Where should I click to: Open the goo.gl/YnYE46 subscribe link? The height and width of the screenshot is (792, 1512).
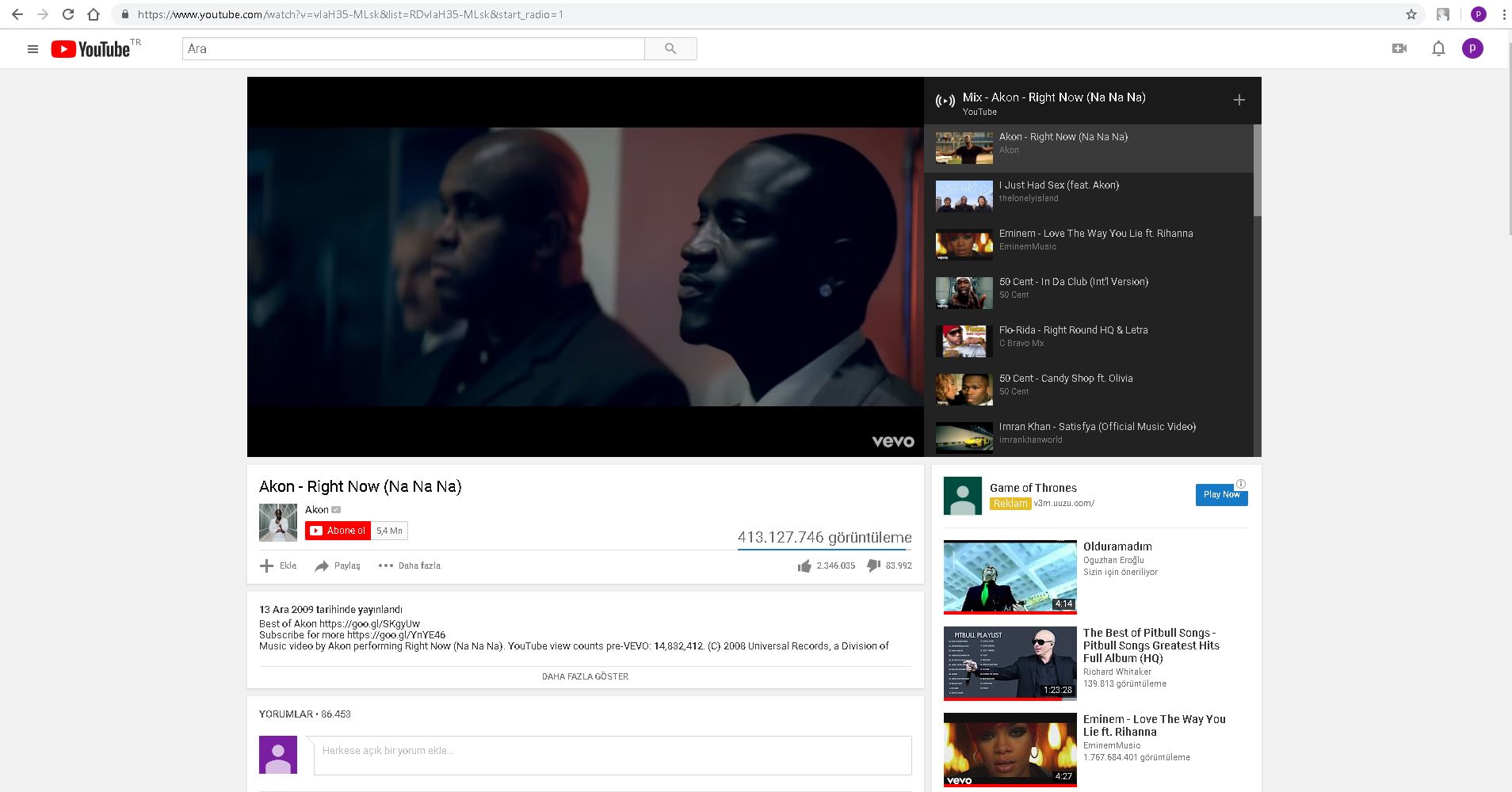pos(396,634)
